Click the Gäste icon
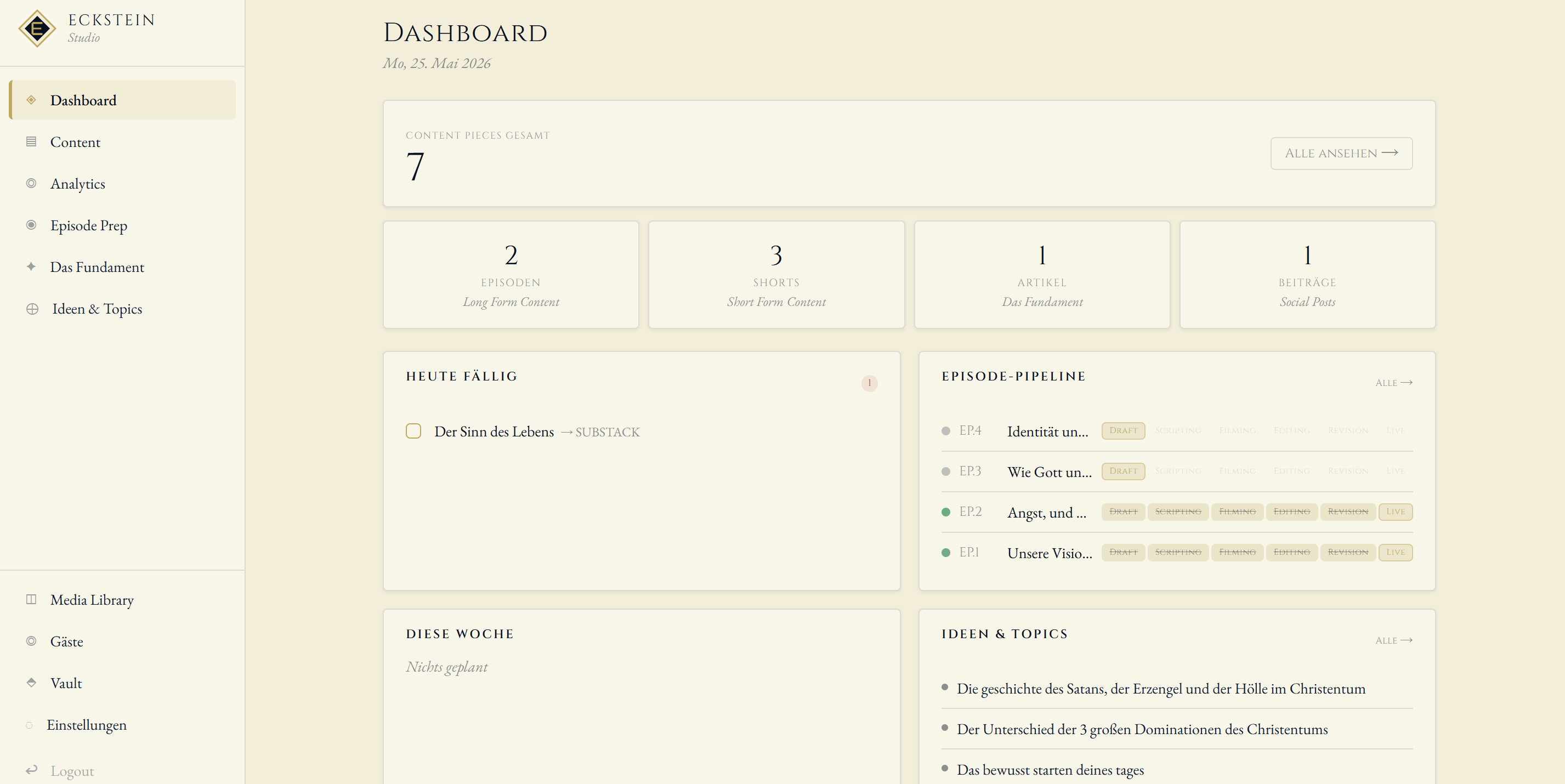The width and height of the screenshot is (1565, 784). point(31,641)
